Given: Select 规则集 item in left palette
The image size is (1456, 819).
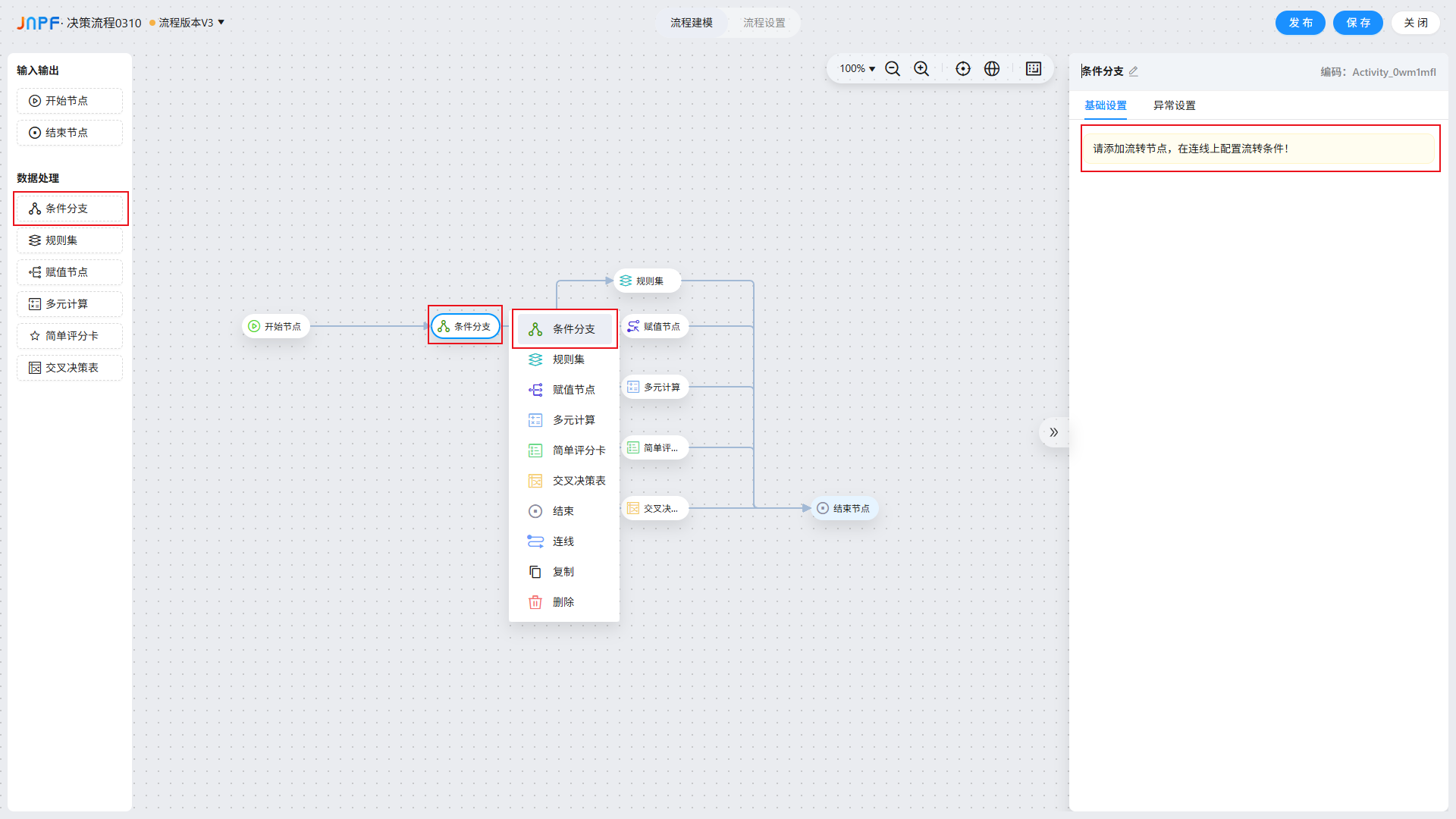Looking at the screenshot, I should click(x=70, y=240).
